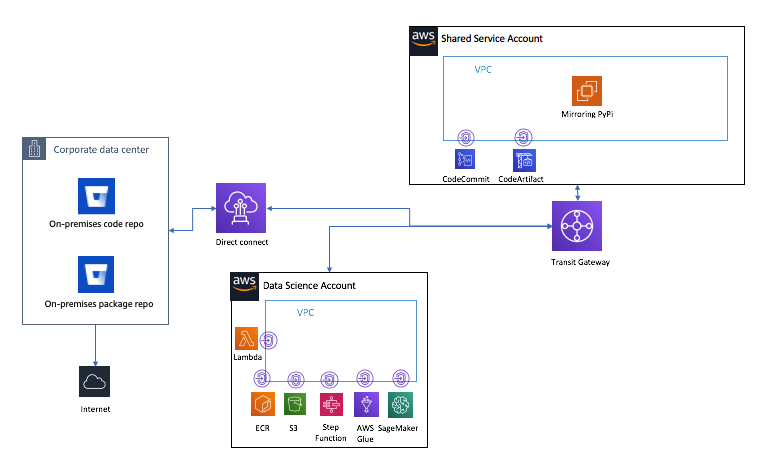Click the 'Step Function' label

tap(331, 432)
